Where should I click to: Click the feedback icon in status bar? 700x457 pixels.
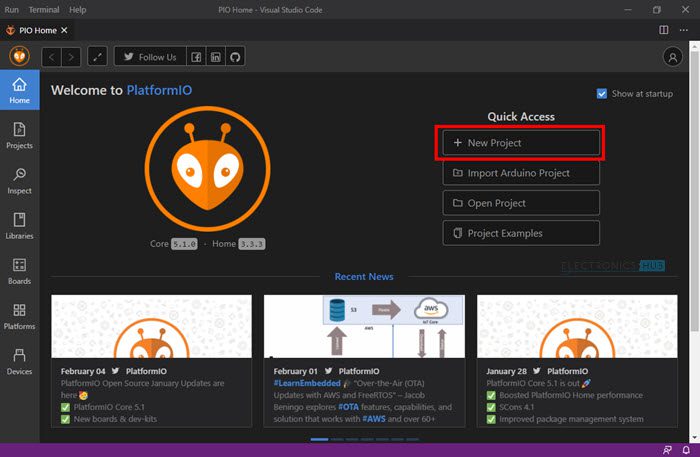coord(667,450)
